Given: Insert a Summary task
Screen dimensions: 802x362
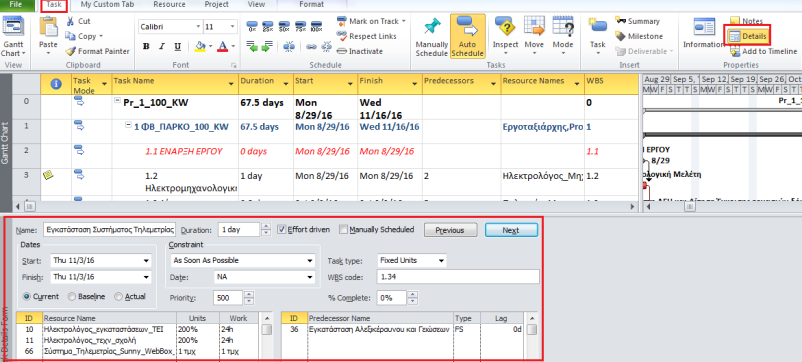Looking at the screenshot, I should coord(637,21).
